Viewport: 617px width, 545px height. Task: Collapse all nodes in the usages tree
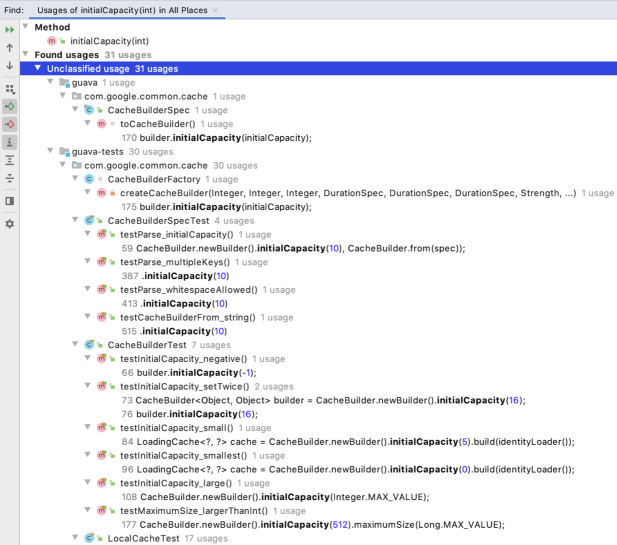click(9, 178)
